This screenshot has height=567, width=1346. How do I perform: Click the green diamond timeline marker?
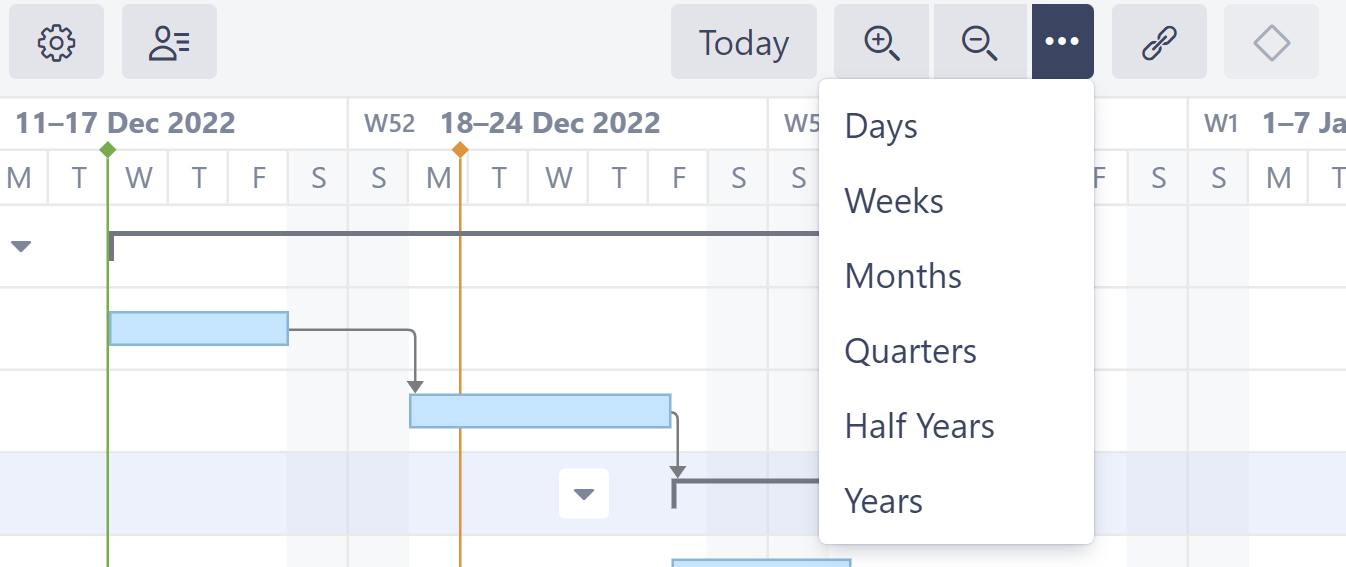[108, 149]
